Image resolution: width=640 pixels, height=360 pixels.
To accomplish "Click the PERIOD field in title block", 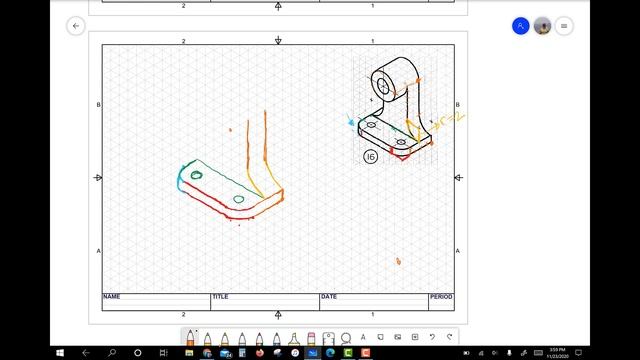I will pyautogui.click(x=441, y=302).
